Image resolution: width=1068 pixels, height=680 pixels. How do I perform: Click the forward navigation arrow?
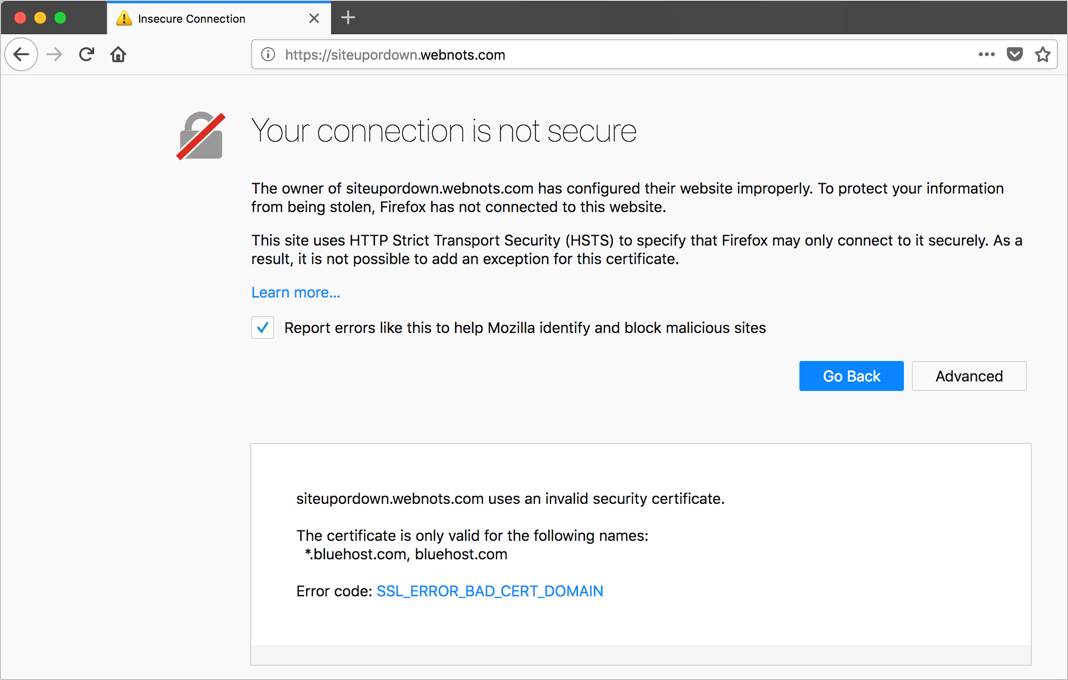coord(54,54)
